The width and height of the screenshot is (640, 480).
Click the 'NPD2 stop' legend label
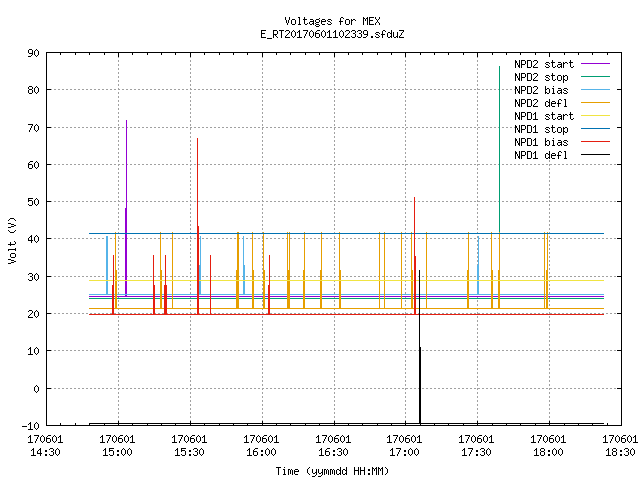[x=541, y=77]
